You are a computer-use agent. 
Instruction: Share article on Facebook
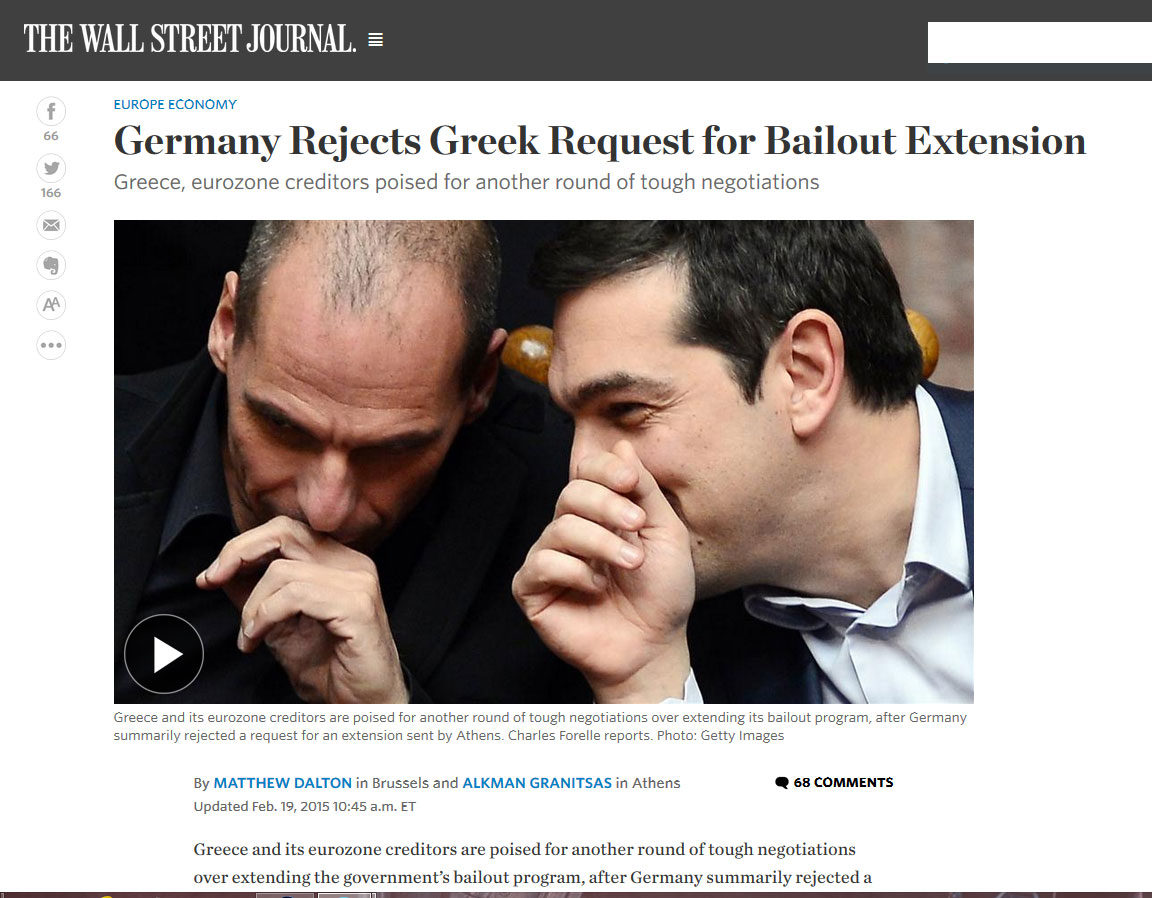pos(51,112)
